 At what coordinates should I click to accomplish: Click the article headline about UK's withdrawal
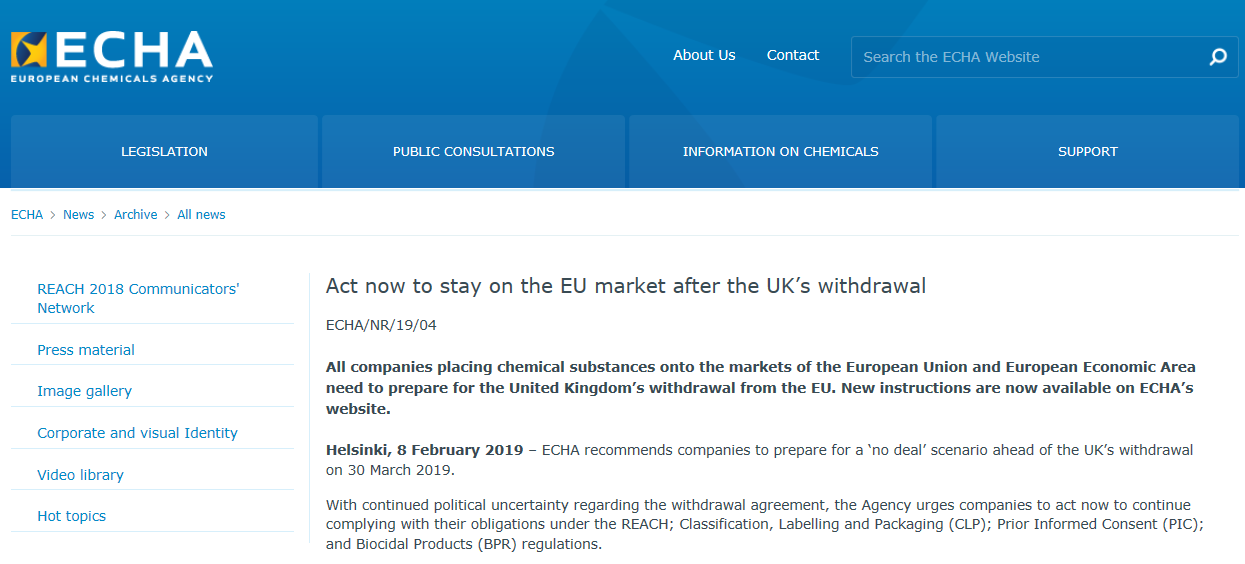(626, 286)
